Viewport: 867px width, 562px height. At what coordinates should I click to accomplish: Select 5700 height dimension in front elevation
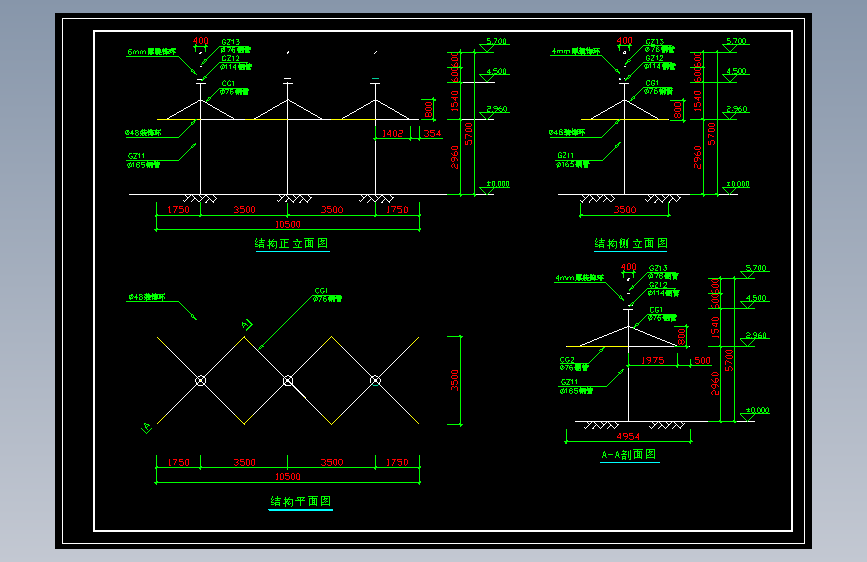[x=469, y=134]
